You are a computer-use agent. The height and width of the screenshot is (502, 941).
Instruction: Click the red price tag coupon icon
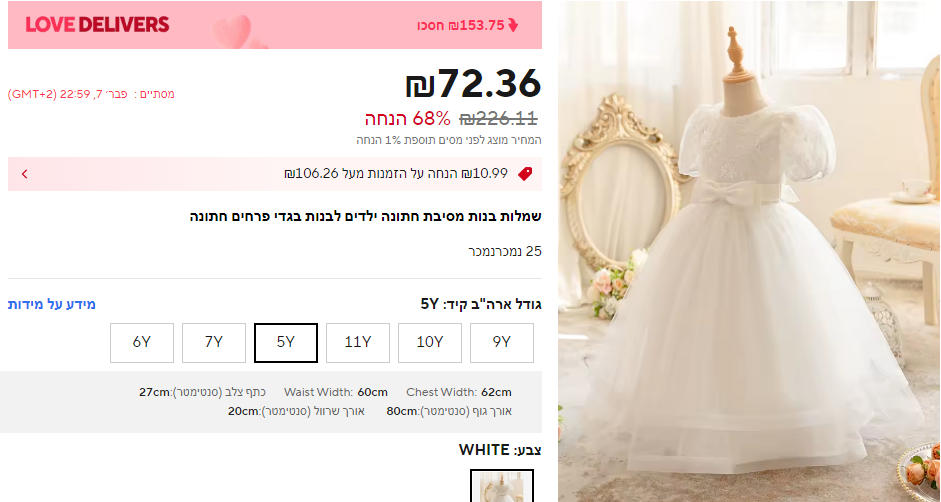point(525,174)
